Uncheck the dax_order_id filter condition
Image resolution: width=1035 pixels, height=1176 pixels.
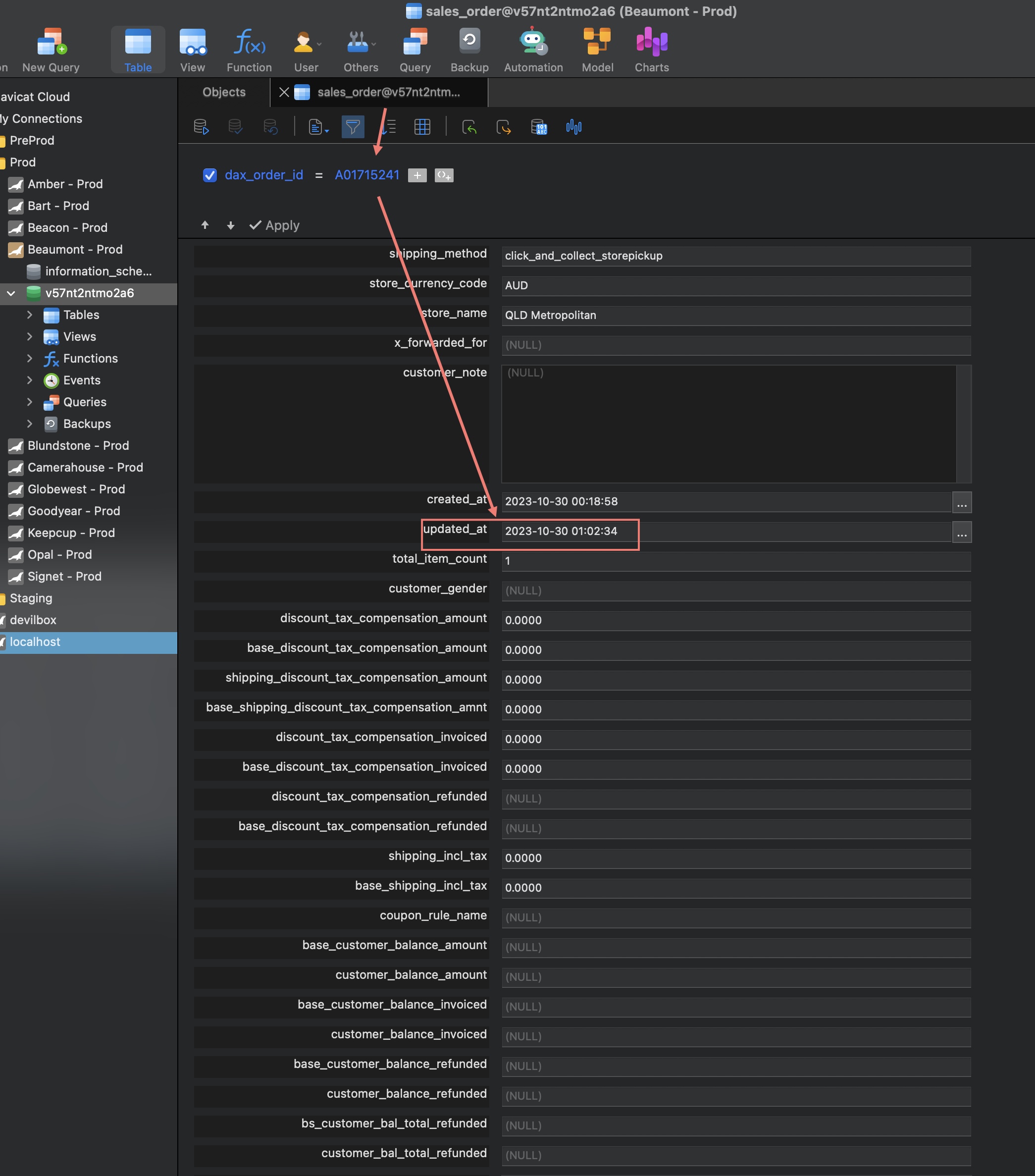(209, 175)
